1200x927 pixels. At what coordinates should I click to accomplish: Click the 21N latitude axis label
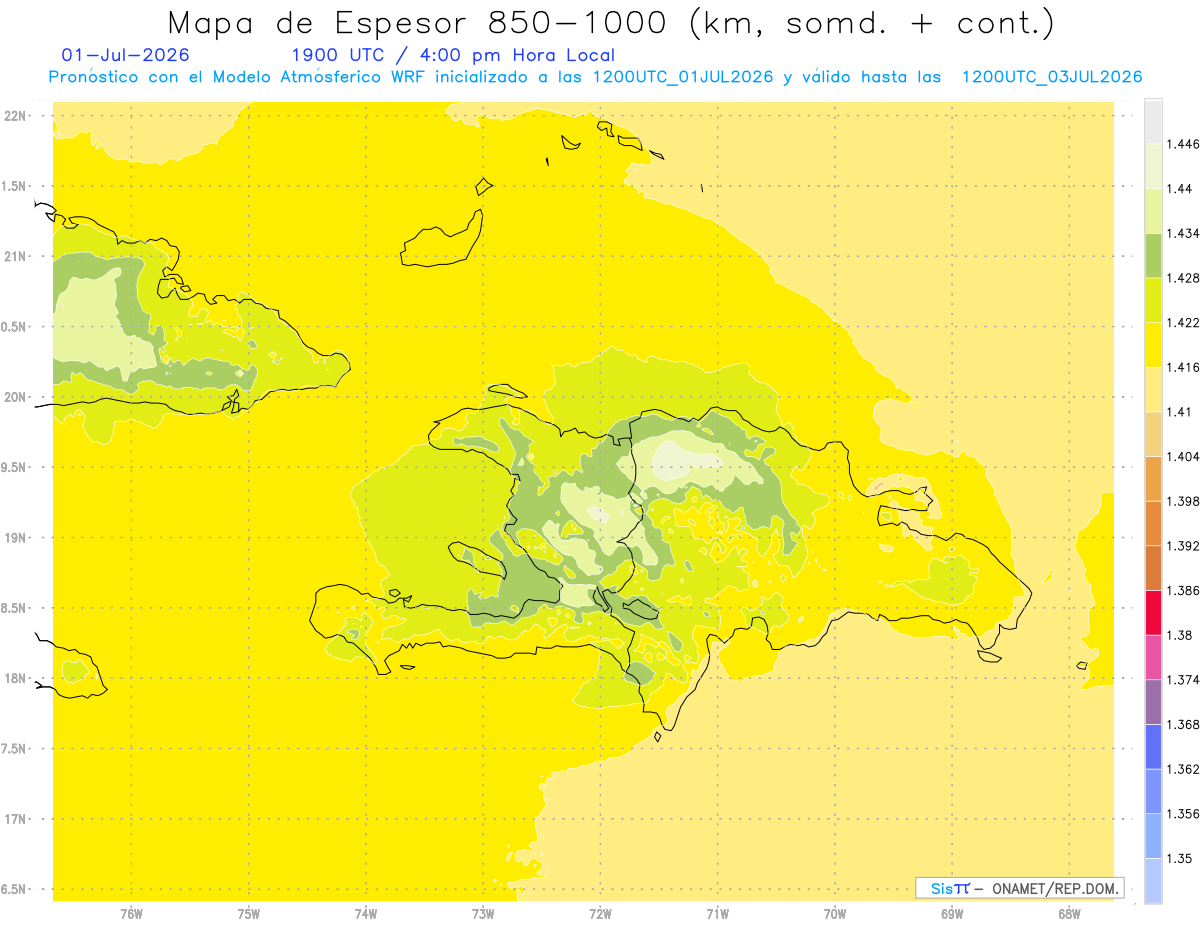[15, 256]
